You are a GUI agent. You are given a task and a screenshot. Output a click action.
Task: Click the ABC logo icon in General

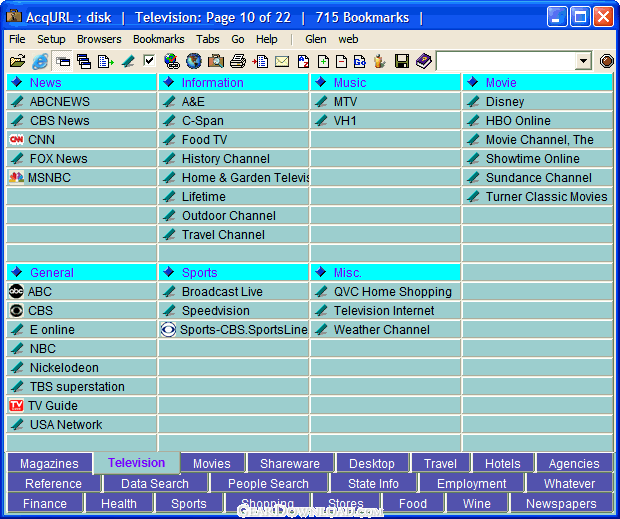click(16, 291)
